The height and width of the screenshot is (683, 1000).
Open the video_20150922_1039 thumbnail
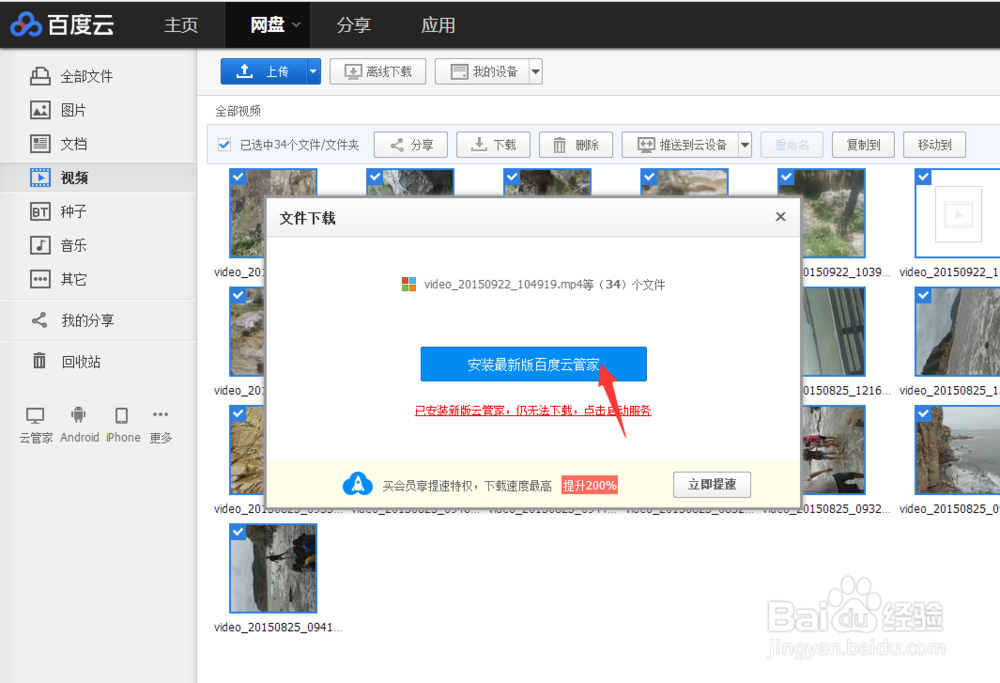pyautogui.click(x=833, y=213)
